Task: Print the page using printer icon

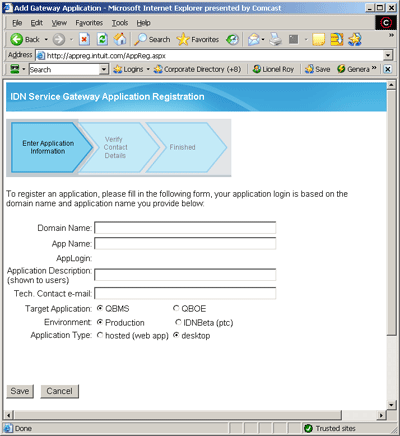Action: click(276, 39)
